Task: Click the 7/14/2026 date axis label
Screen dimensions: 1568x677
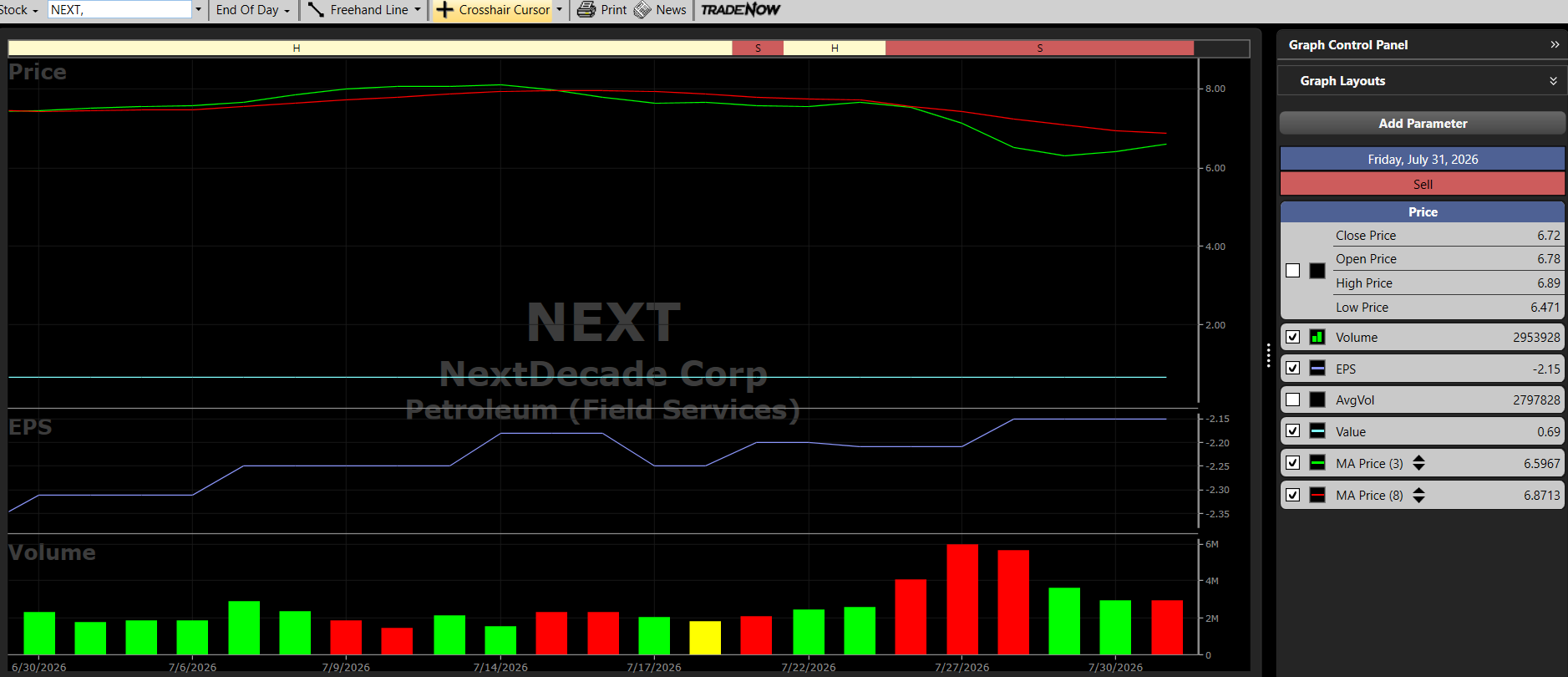Action: 500,667
